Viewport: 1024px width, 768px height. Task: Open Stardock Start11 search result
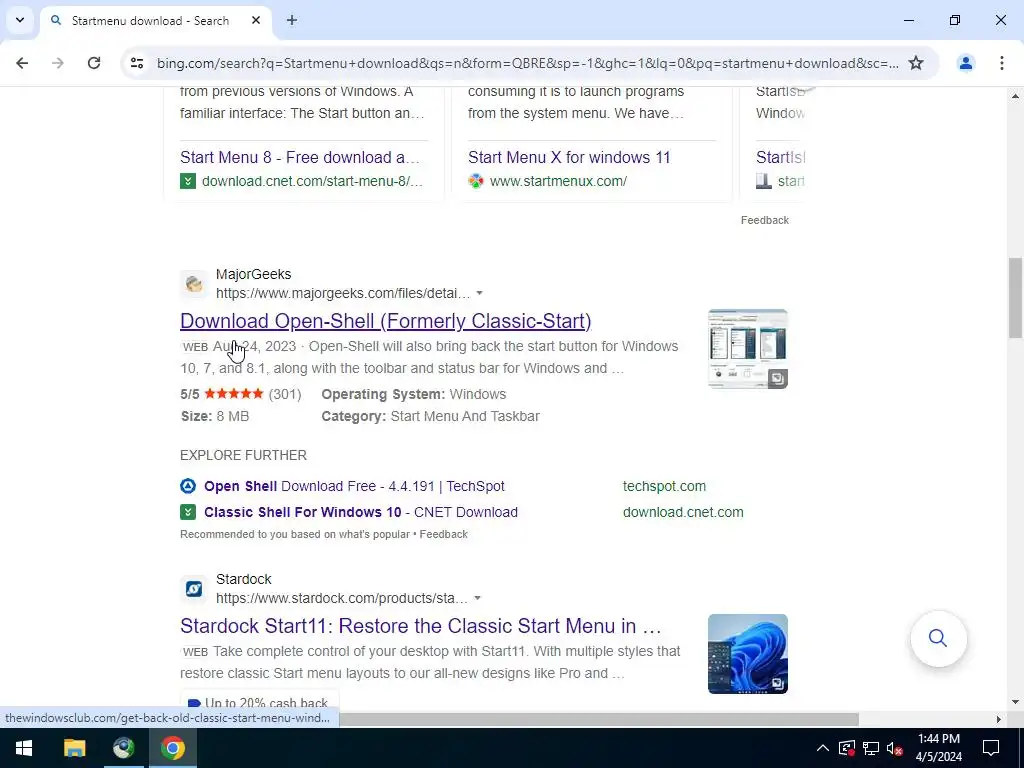tap(421, 626)
